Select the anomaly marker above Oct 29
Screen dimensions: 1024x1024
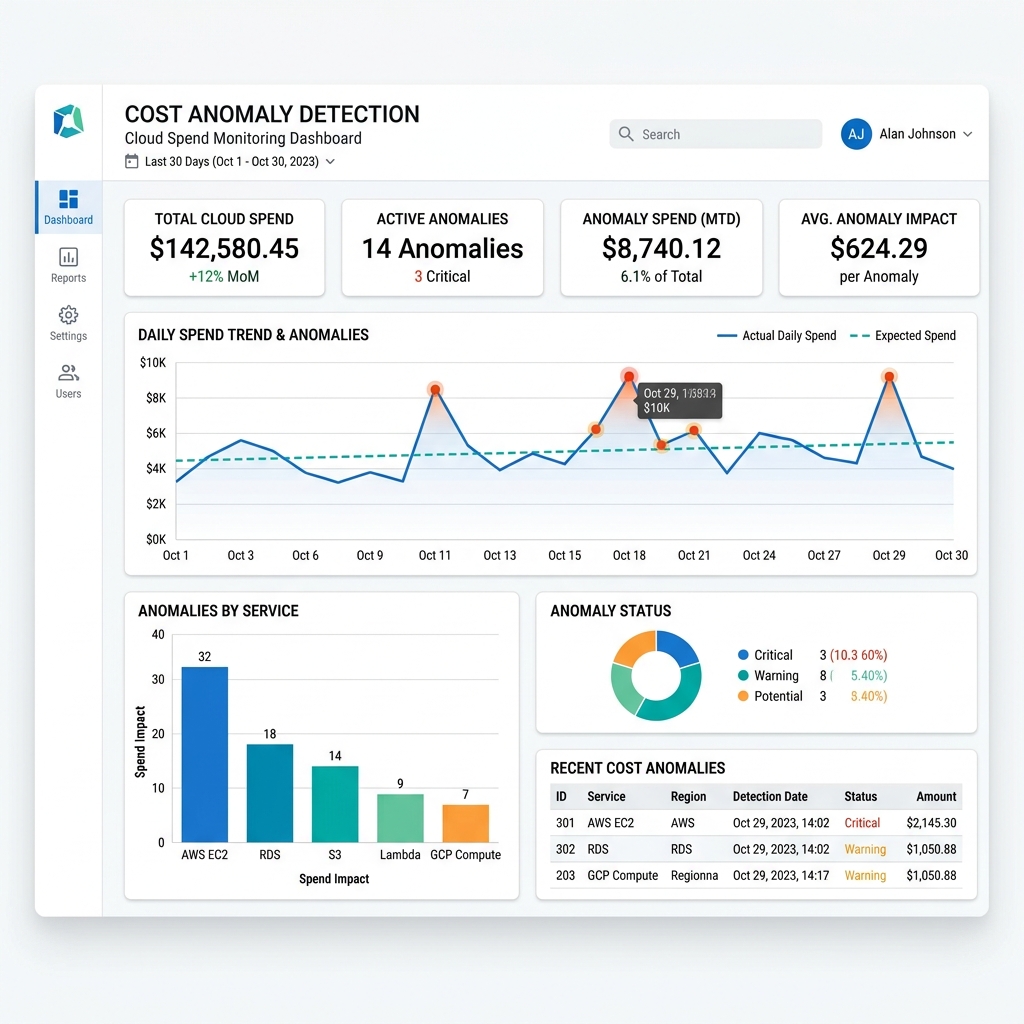click(x=888, y=377)
